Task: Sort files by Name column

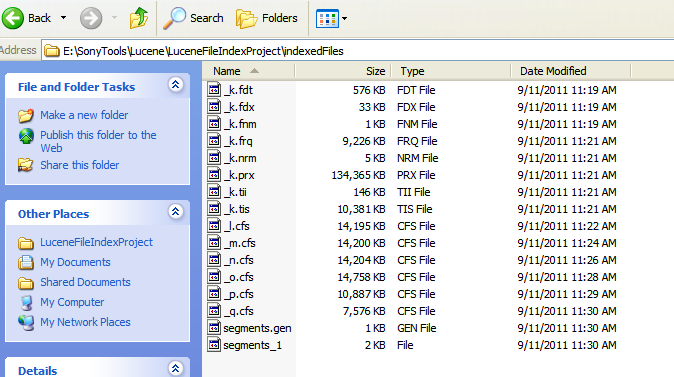Action: 248,71
